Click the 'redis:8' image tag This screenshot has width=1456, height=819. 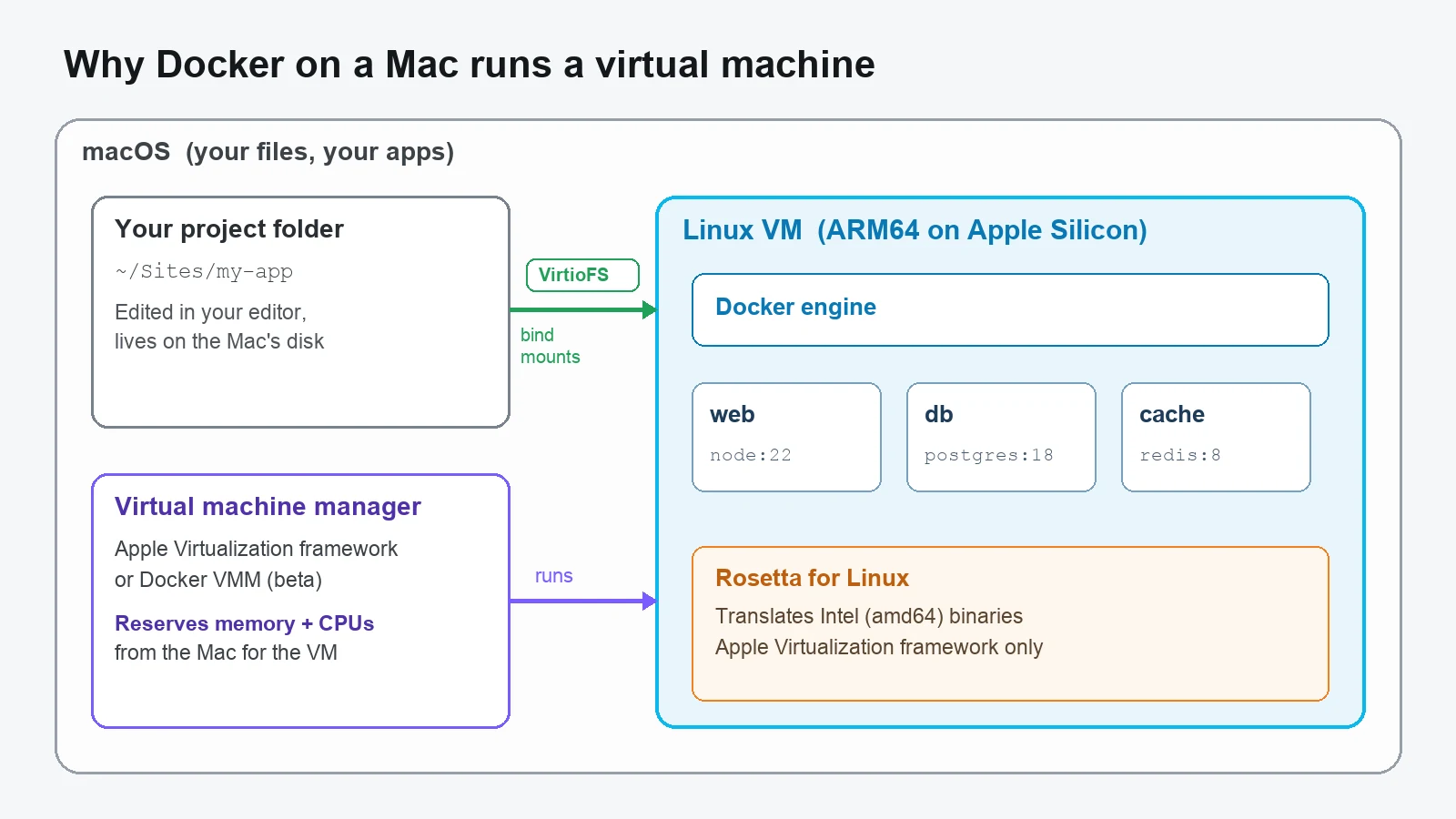point(1179,455)
